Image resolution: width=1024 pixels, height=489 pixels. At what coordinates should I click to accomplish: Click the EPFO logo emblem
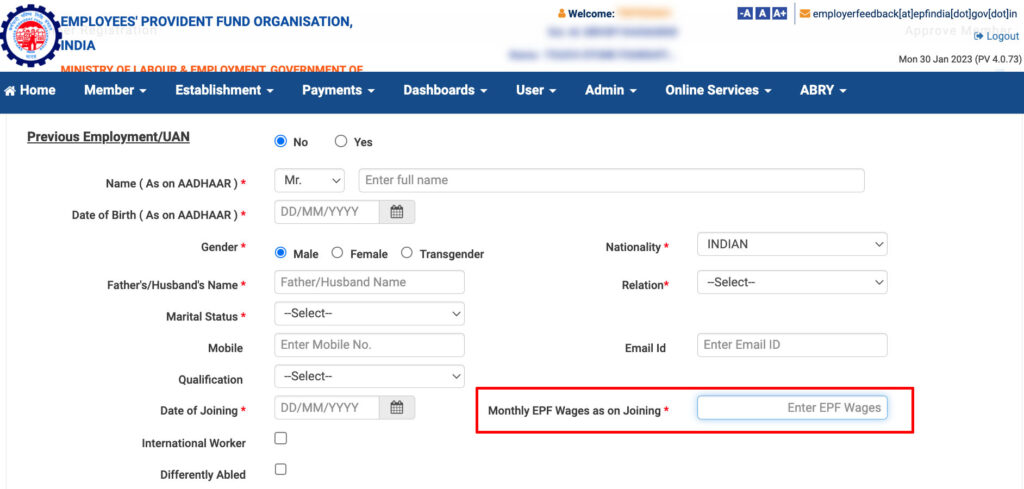(30, 35)
